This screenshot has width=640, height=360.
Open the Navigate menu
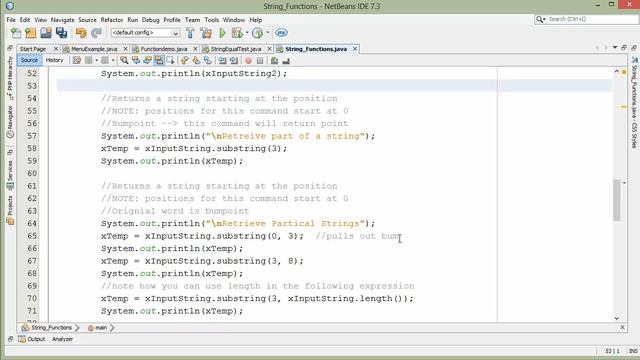(62, 20)
